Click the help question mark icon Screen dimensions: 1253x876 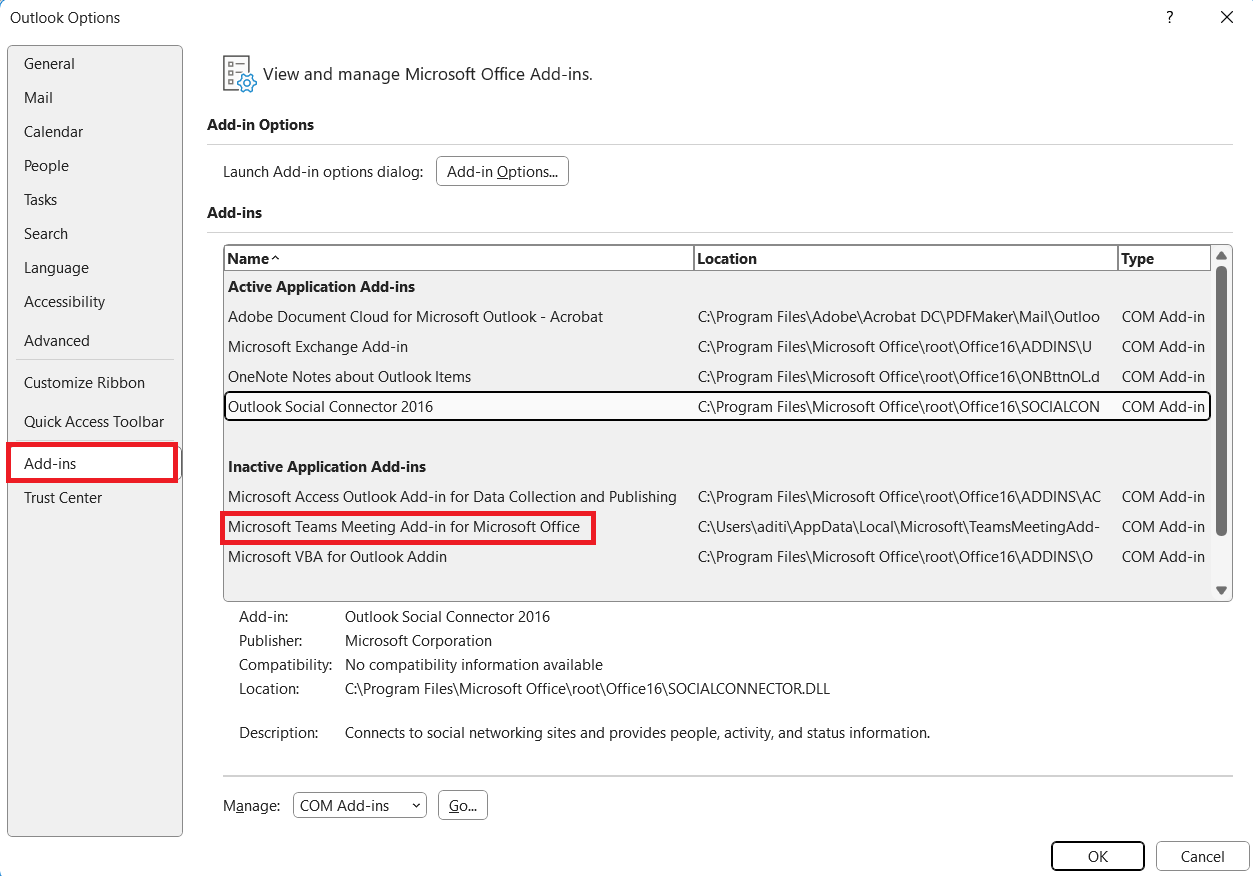point(1170,17)
